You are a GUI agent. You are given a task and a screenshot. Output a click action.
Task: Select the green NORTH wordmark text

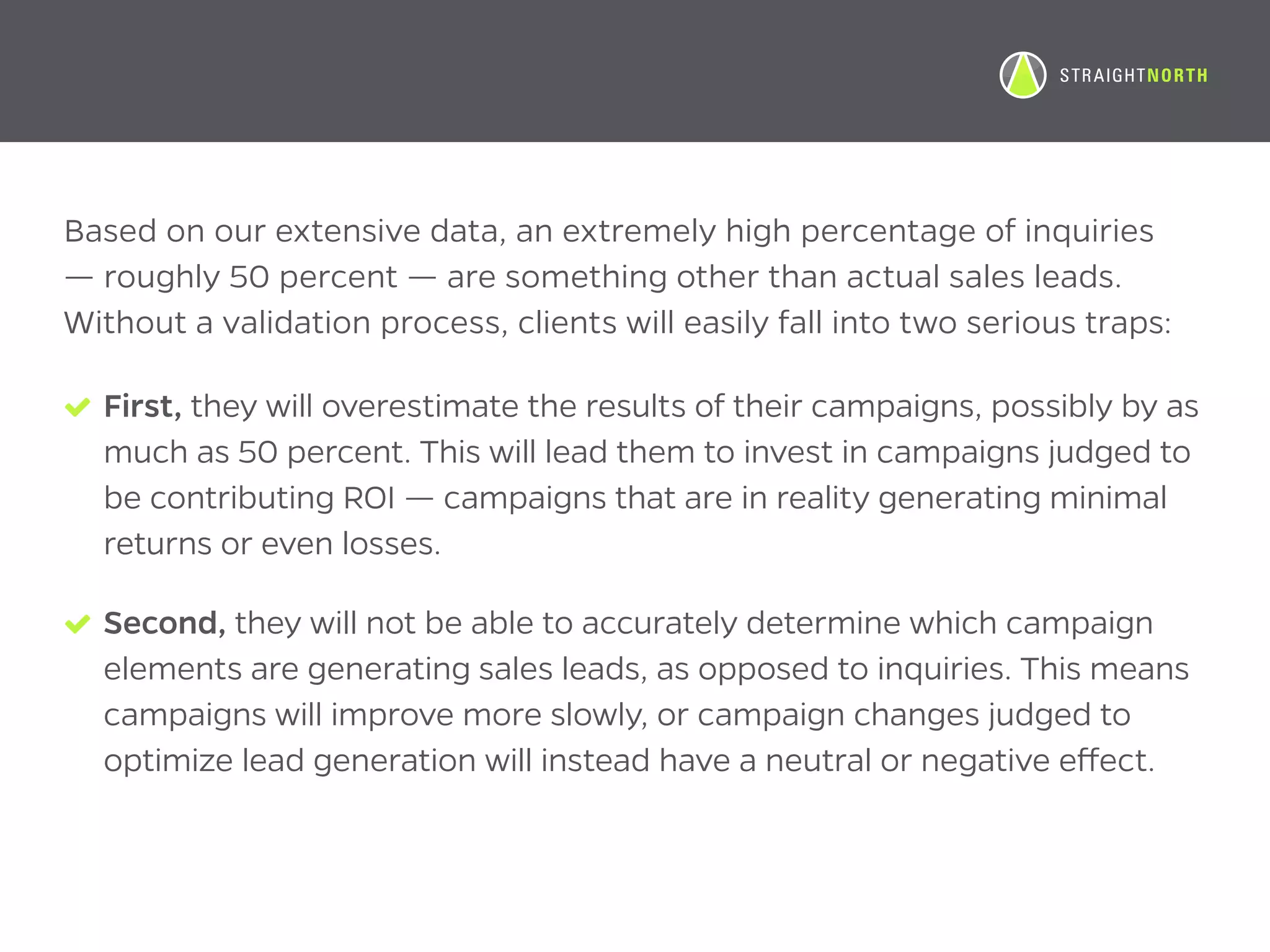[1178, 76]
